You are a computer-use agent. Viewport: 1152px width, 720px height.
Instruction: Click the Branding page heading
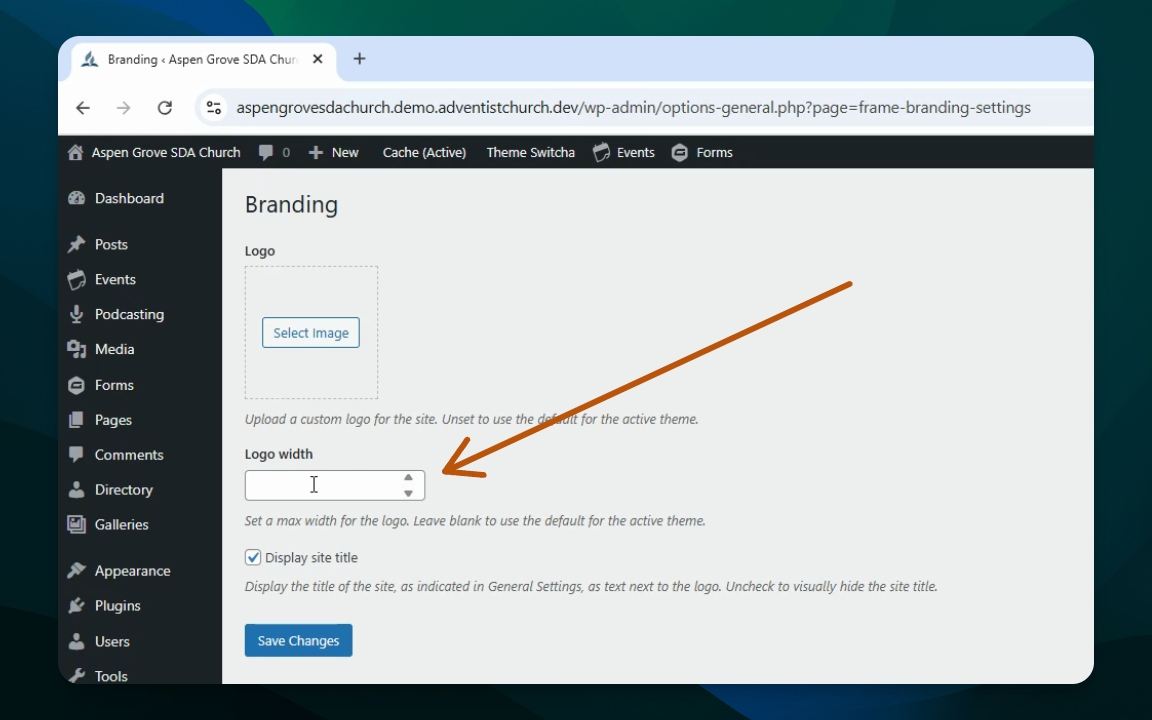pyautogui.click(x=291, y=204)
